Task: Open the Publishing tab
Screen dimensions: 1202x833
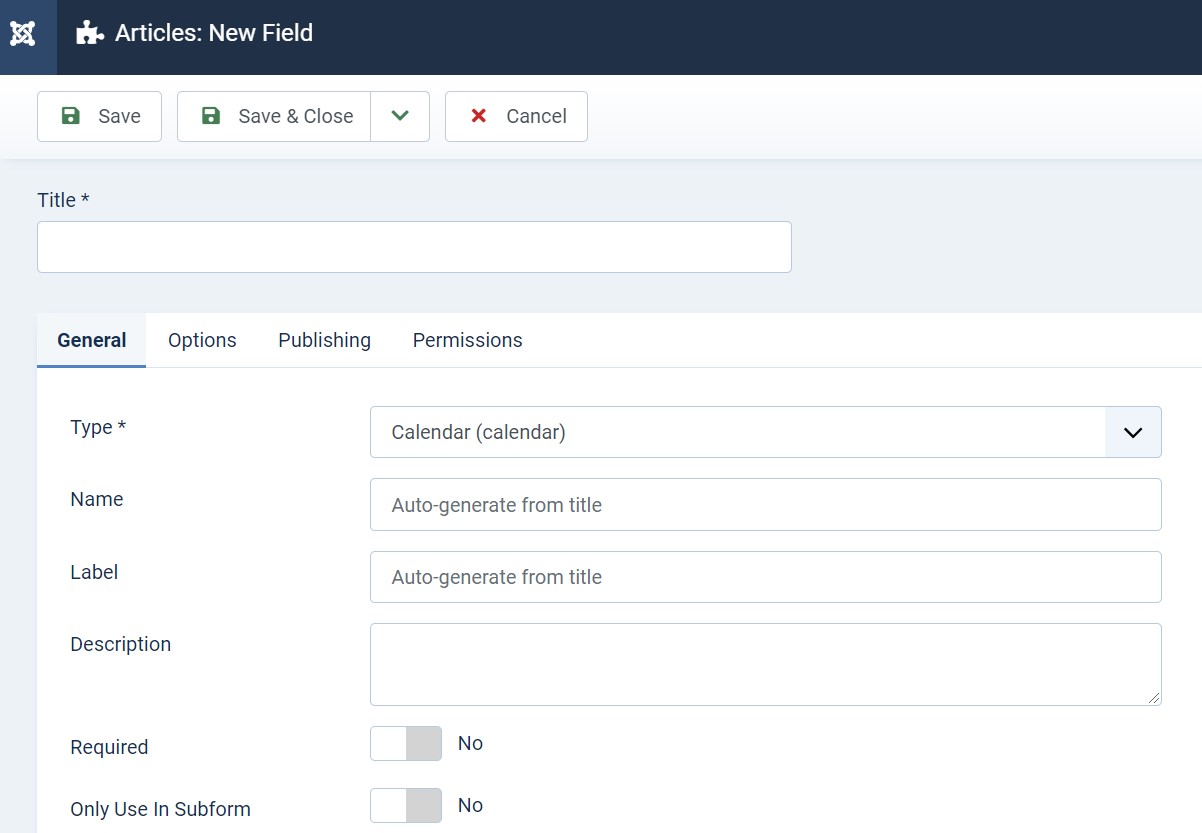Action: (x=324, y=340)
